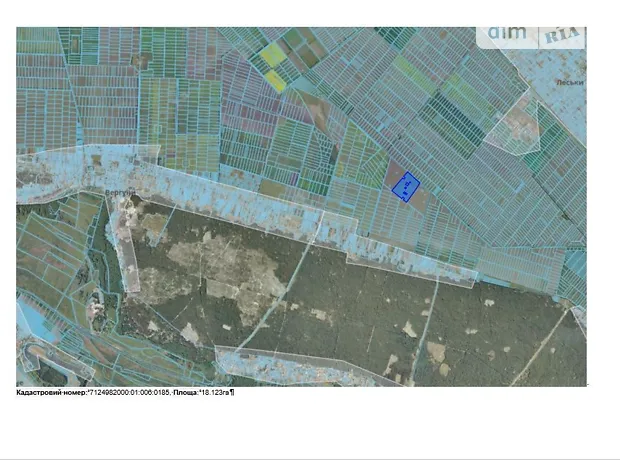The width and height of the screenshot is (620, 460).
Task: Click the pilcrow mark ending the caption
Action: (x=233, y=393)
